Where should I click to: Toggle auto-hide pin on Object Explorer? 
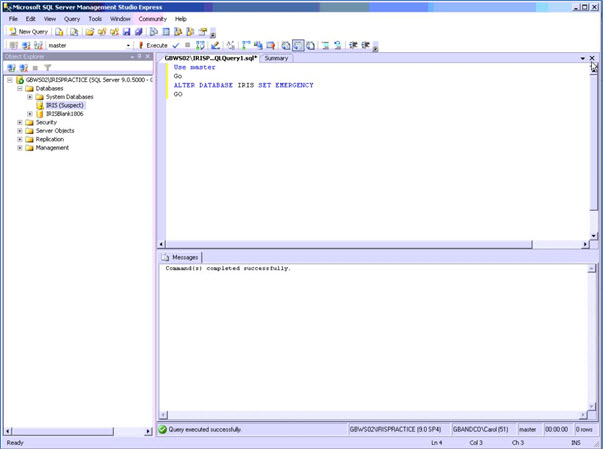140,57
